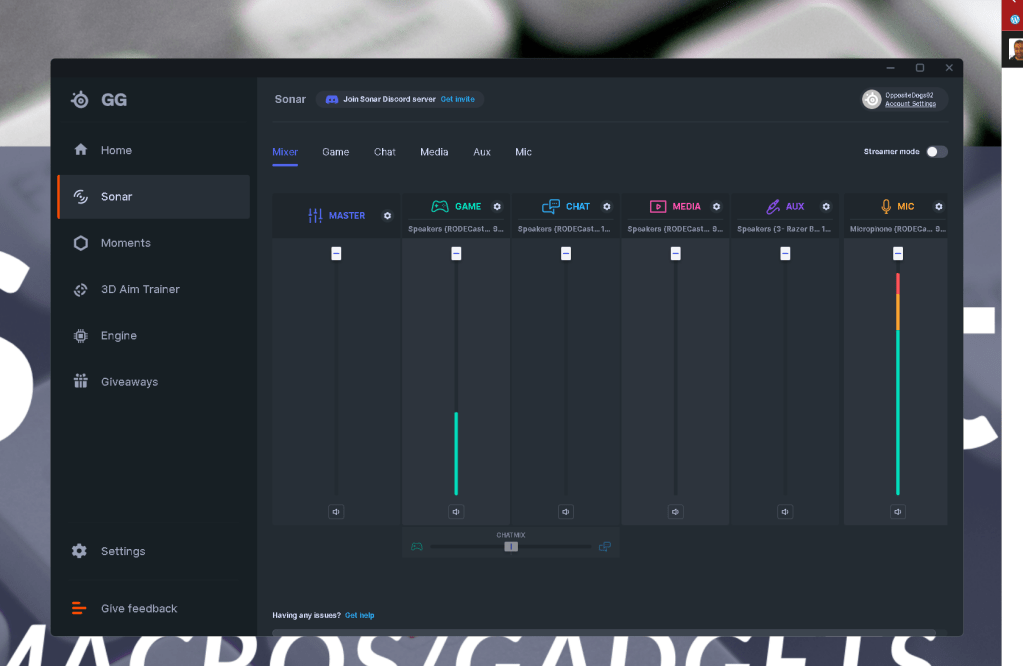
Task: Click the Home house icon
Action: click(x=81, y=149)
